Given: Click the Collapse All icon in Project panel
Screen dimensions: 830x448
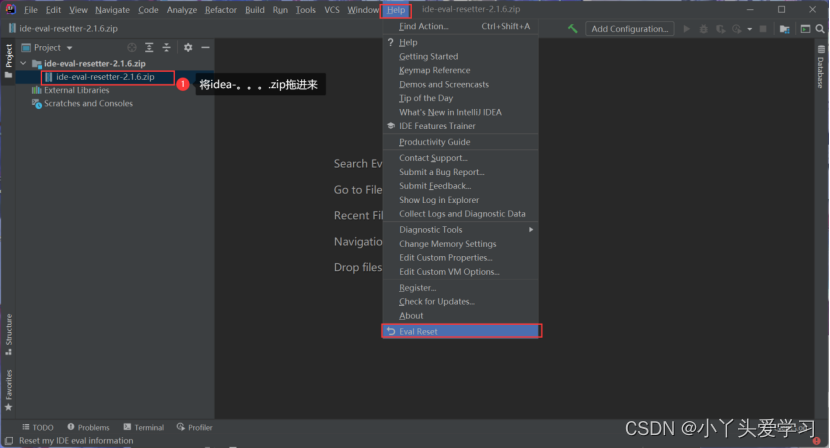Looking at the screenshot, I should coord(166,48).
